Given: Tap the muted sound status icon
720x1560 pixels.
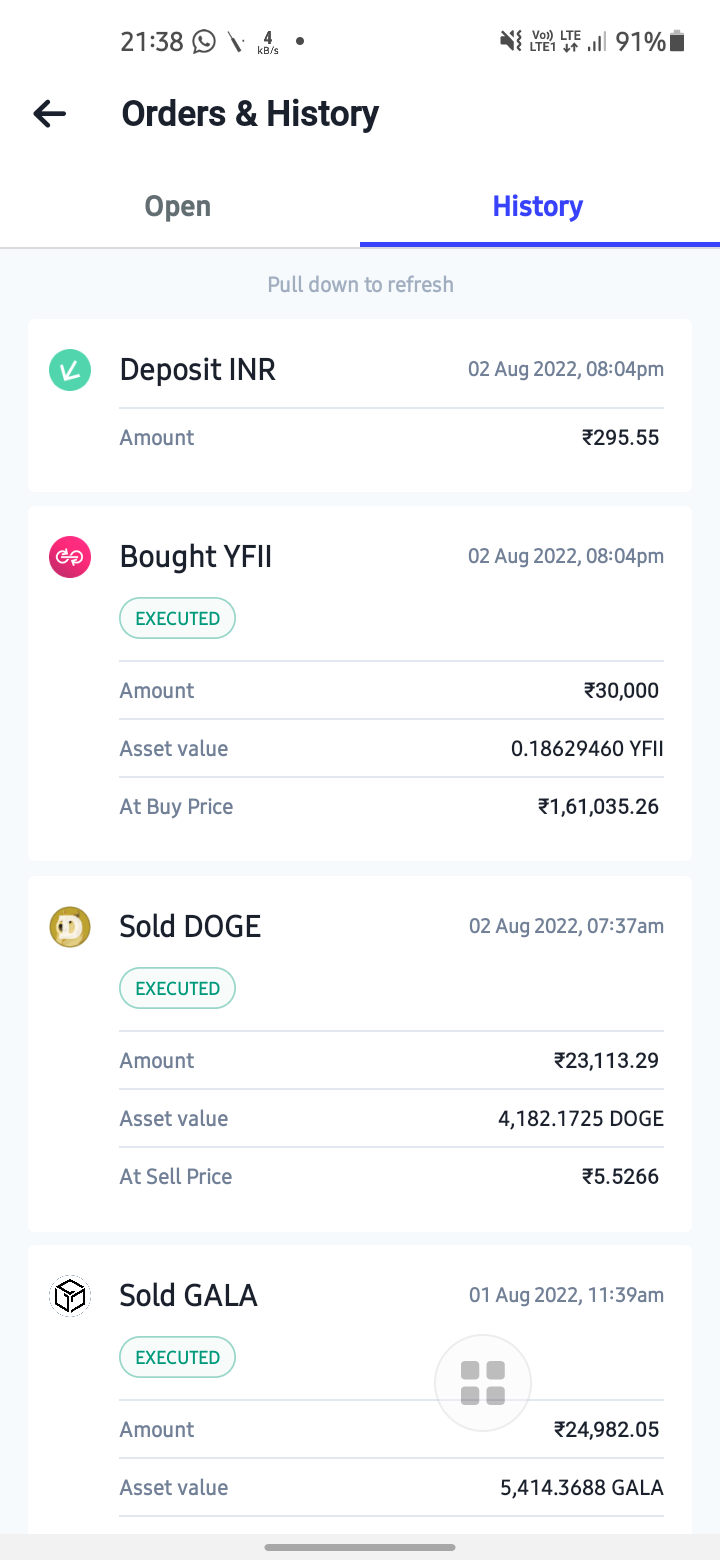Looking at the screenshot, I should (x=511, y=42).
